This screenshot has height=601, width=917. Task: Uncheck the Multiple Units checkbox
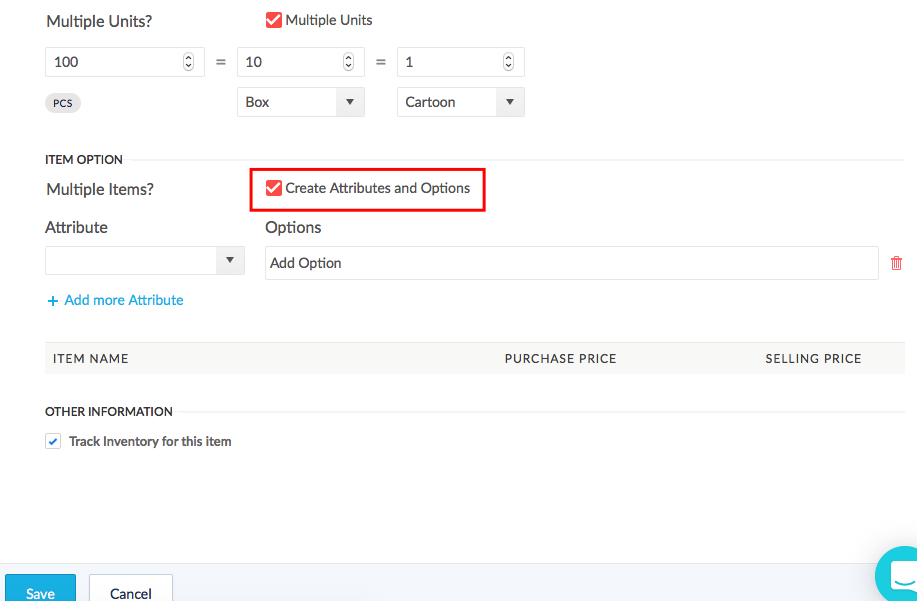click(273, 20)
